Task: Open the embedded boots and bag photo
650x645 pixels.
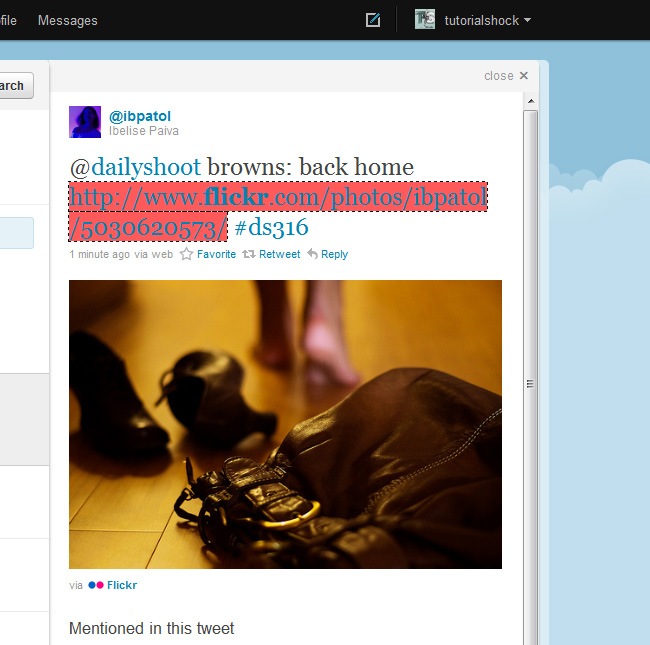Action: pyautogui.click(x=285, y=424)
